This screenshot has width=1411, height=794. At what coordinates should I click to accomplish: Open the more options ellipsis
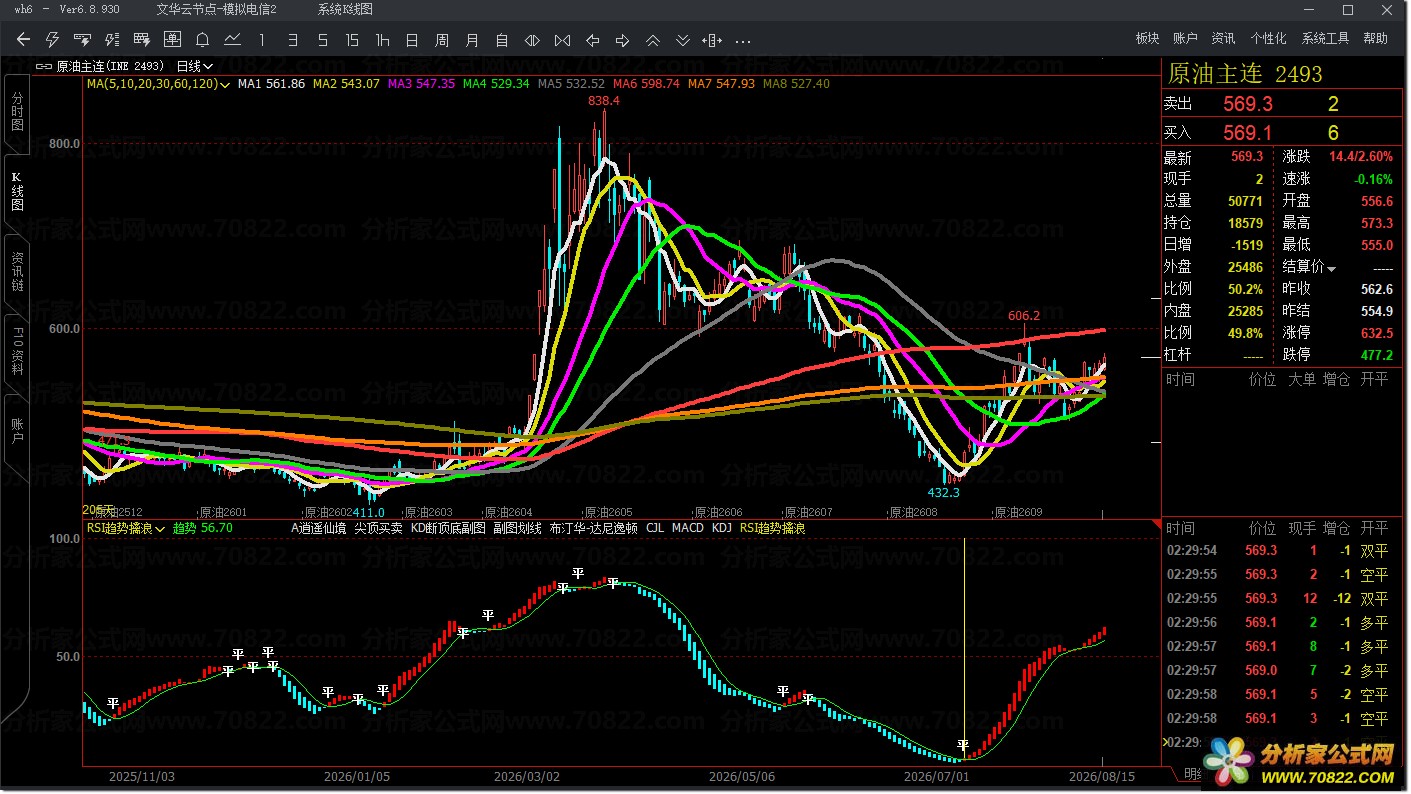tap(742, 41)
